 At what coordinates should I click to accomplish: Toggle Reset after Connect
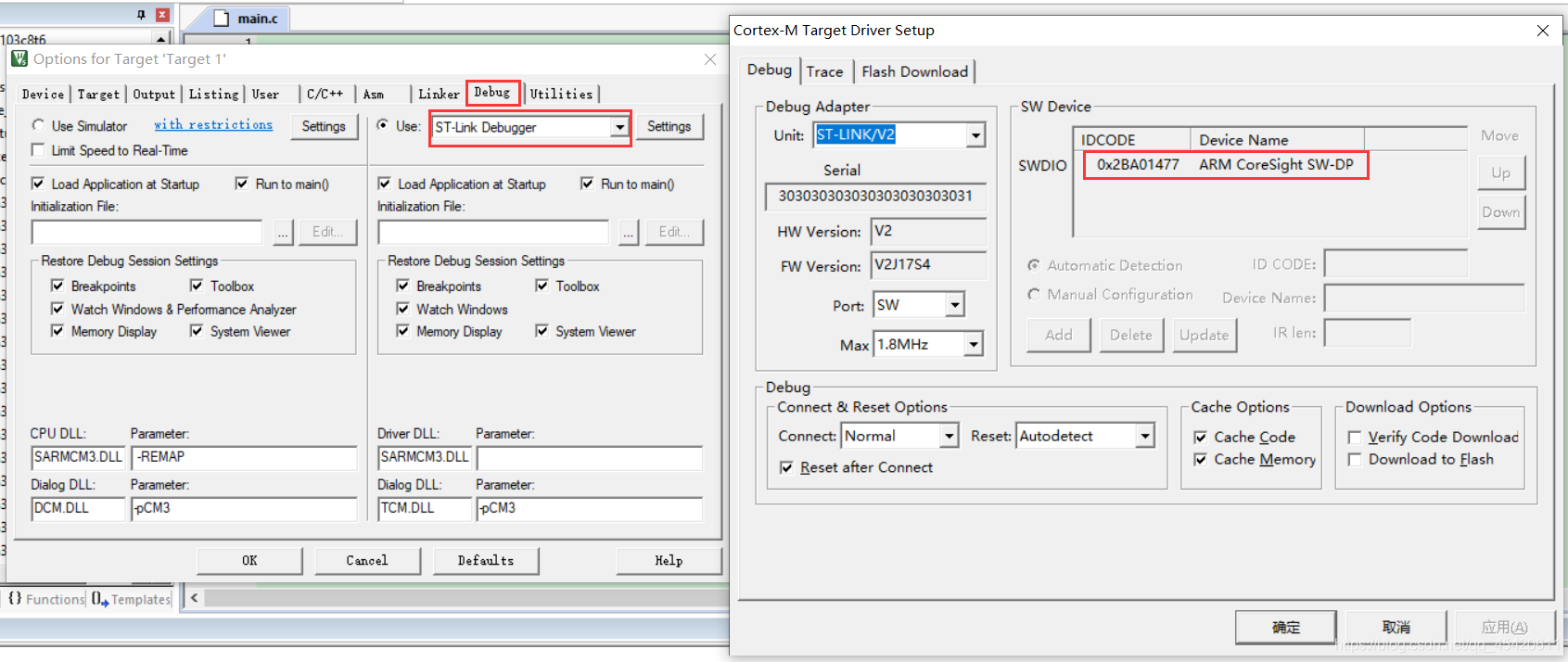786,467
